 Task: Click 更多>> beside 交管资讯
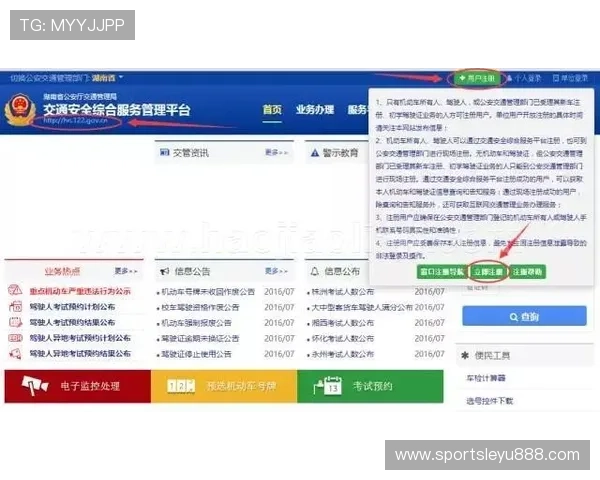point(276,153)
